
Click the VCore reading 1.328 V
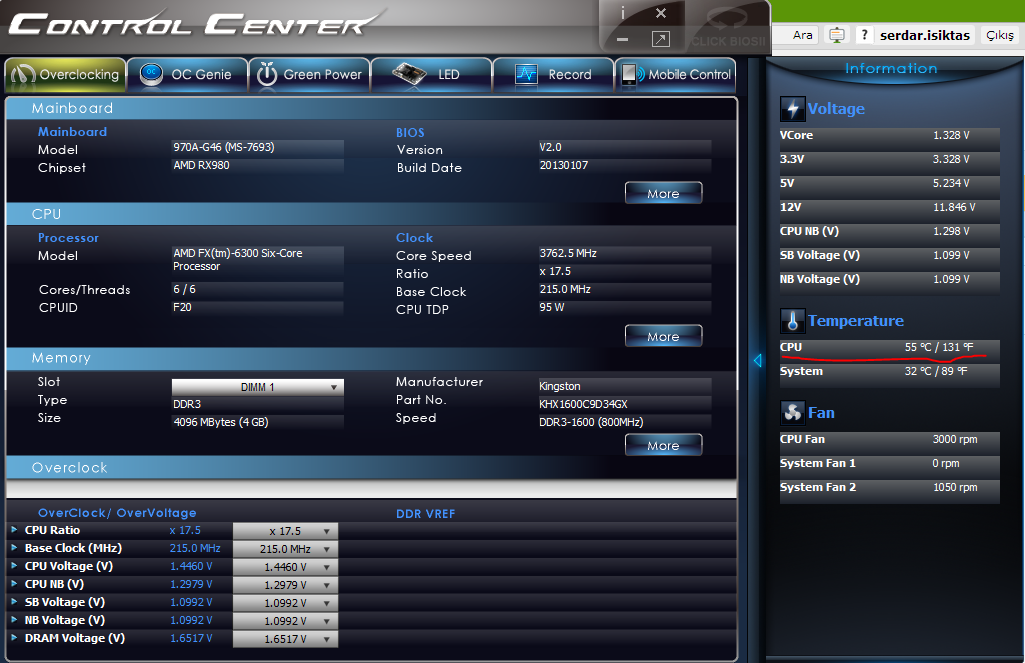pos(951,135)
